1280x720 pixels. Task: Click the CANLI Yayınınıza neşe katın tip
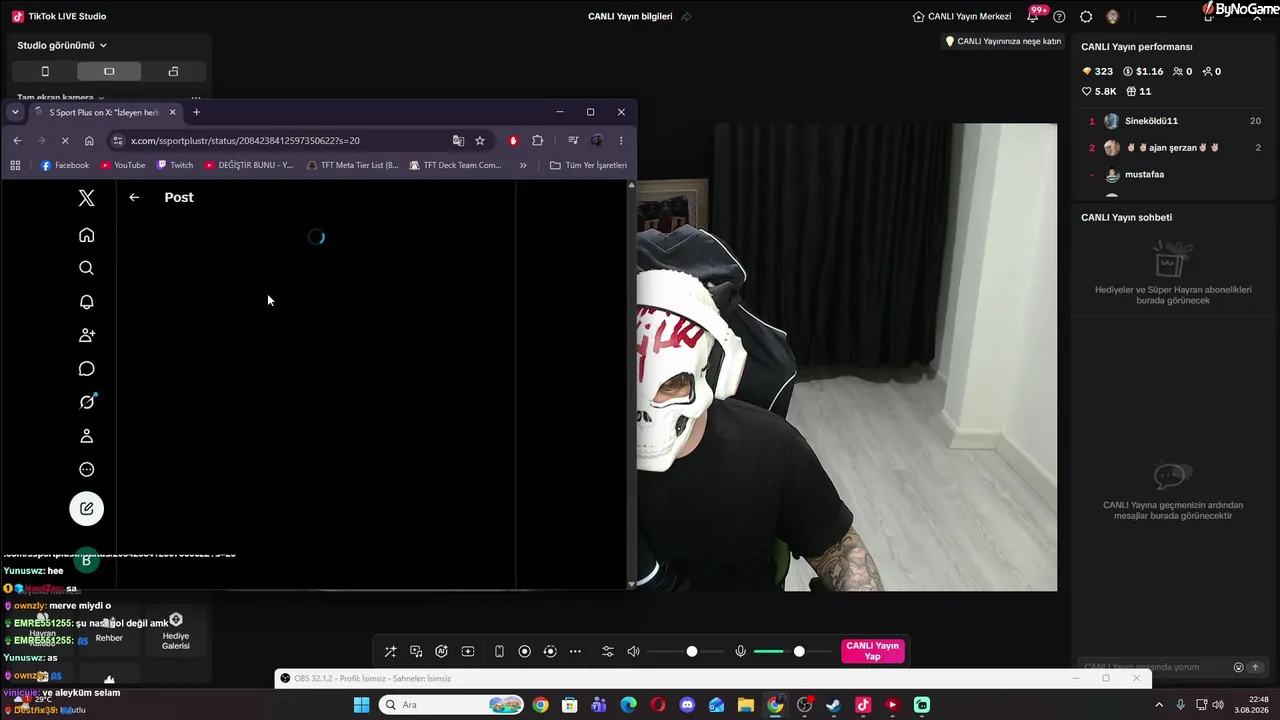pyautogui.click(x=1003, y=41)
